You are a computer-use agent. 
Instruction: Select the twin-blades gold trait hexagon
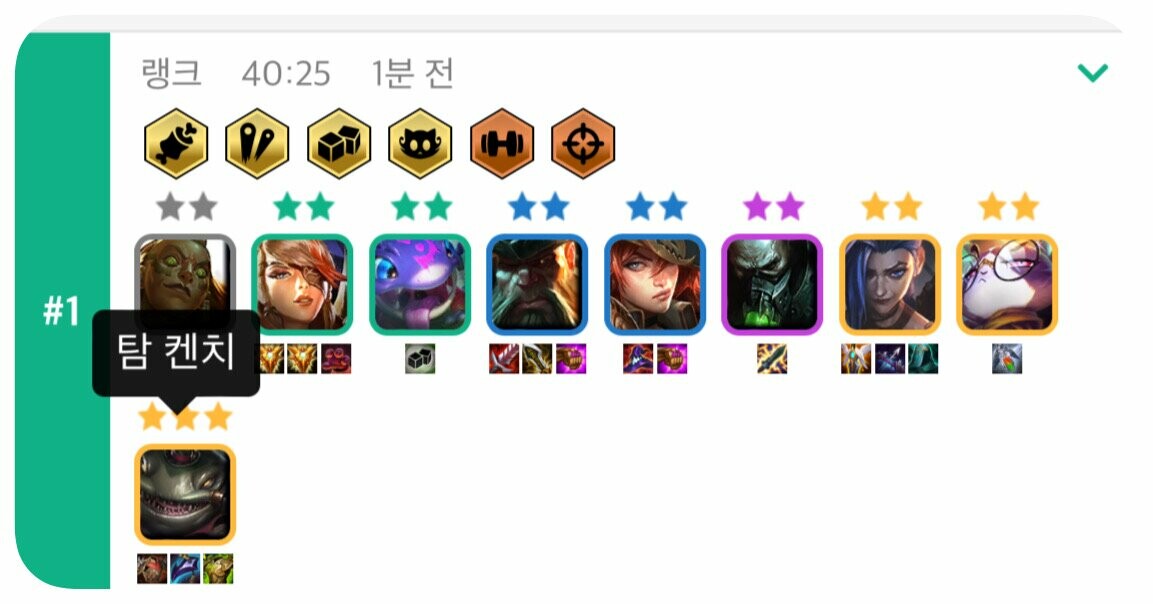257,143
